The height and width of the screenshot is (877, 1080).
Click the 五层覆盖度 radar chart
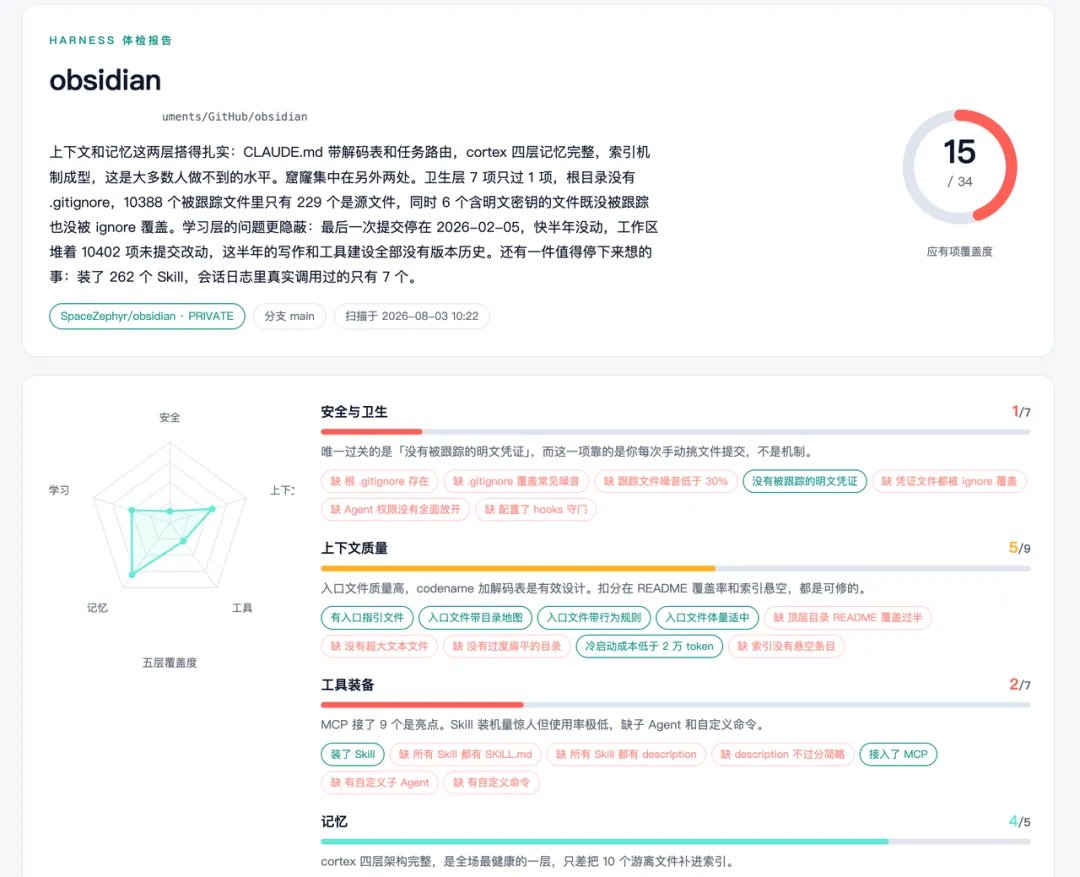point(170,517)
